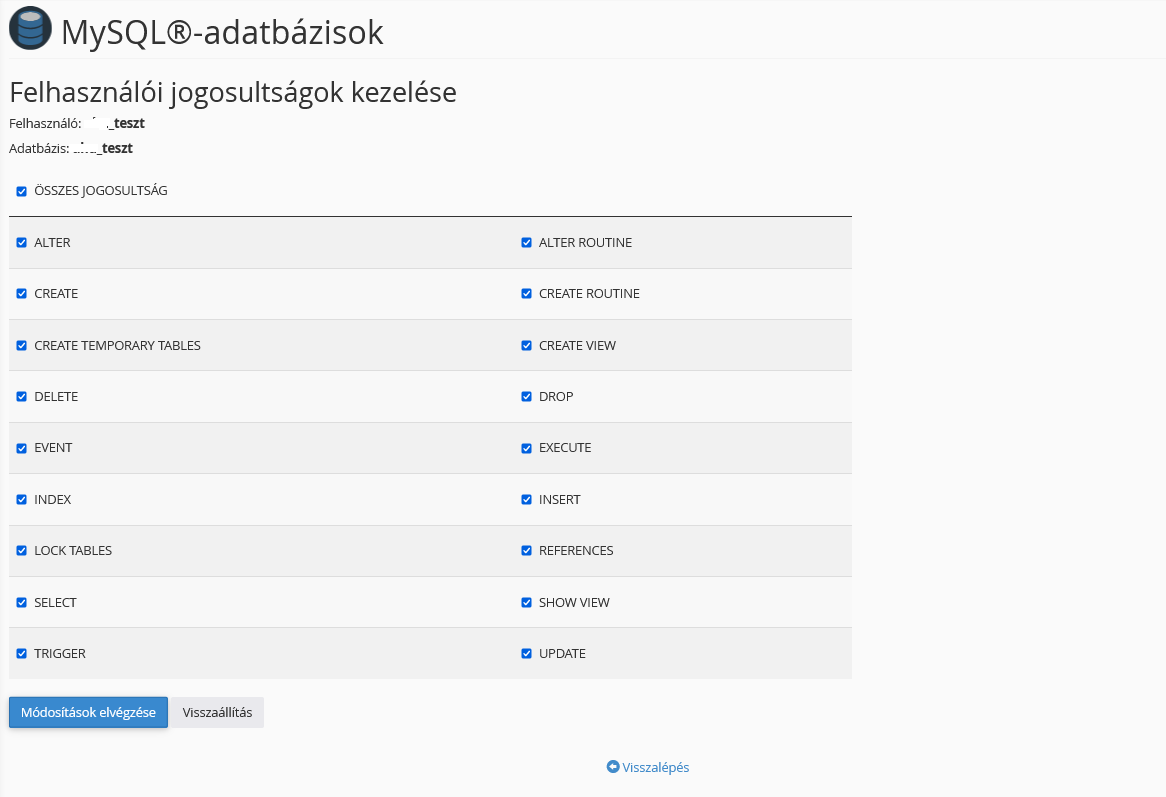Click the EXECUTE label text
The height and width of the screenshot is (797, 1166).
(x=565, y=448)
